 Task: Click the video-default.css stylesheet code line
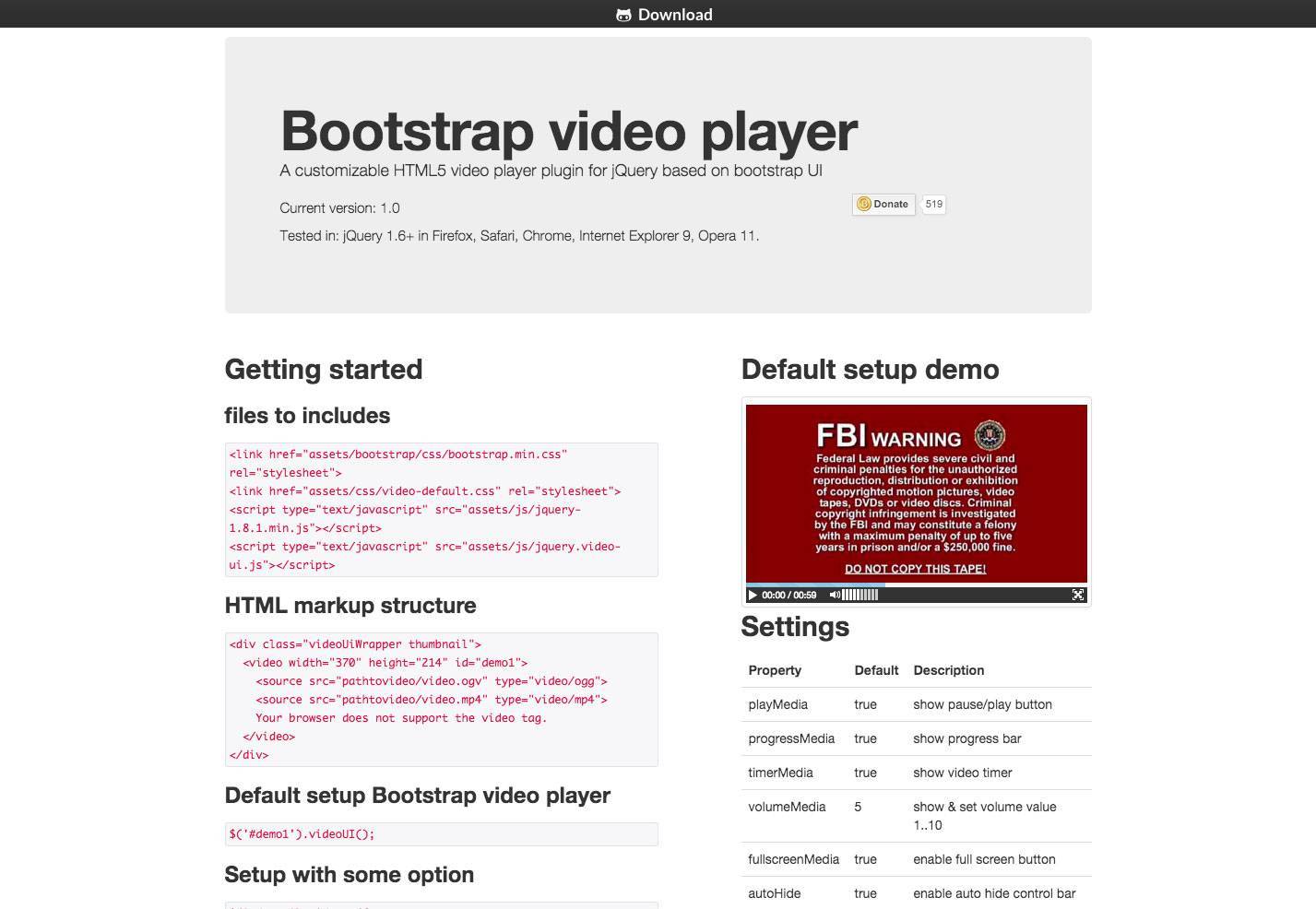tap(425, 491)
